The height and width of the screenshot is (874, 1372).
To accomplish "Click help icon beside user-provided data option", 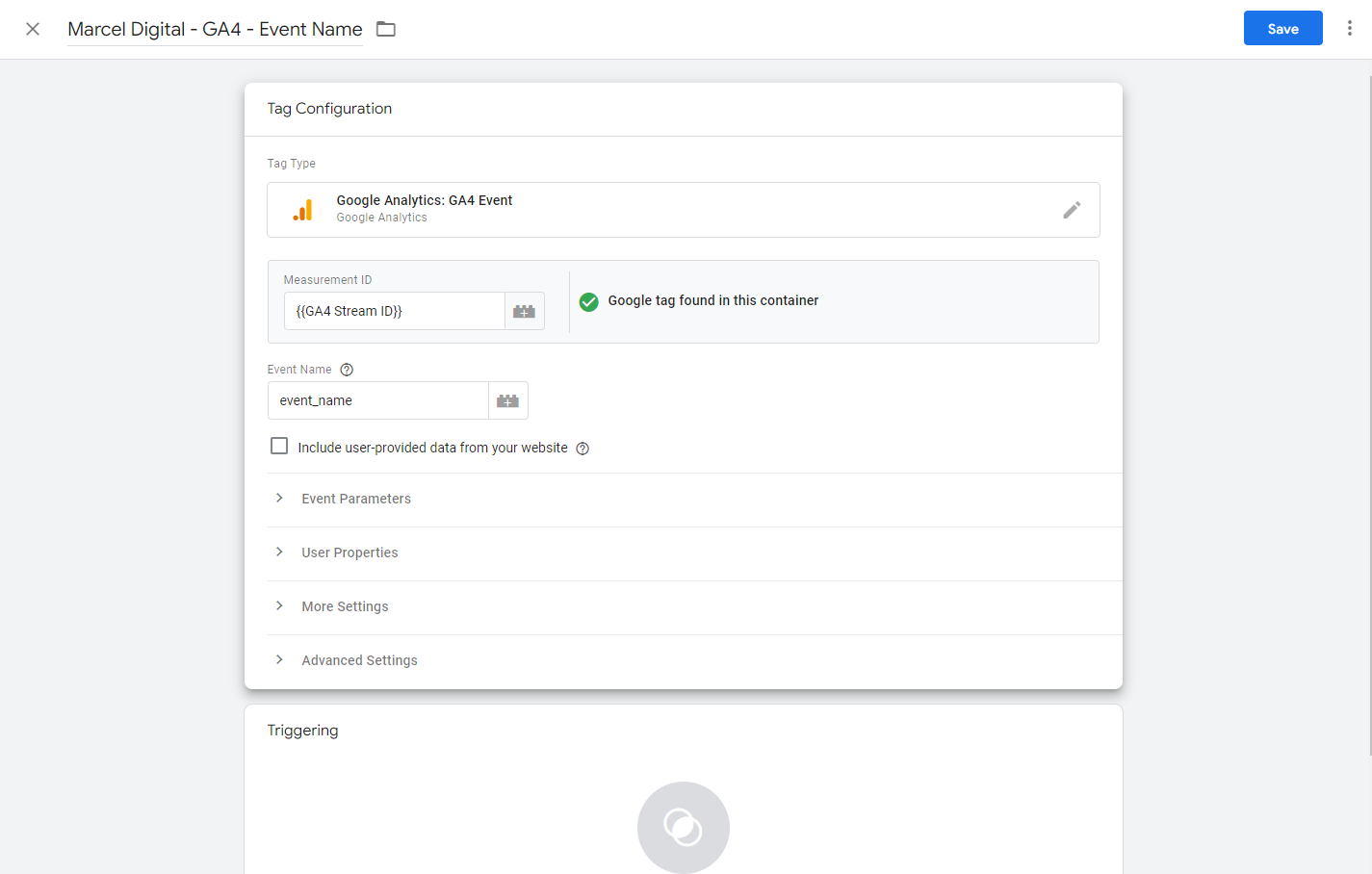I will coord(582,449).
